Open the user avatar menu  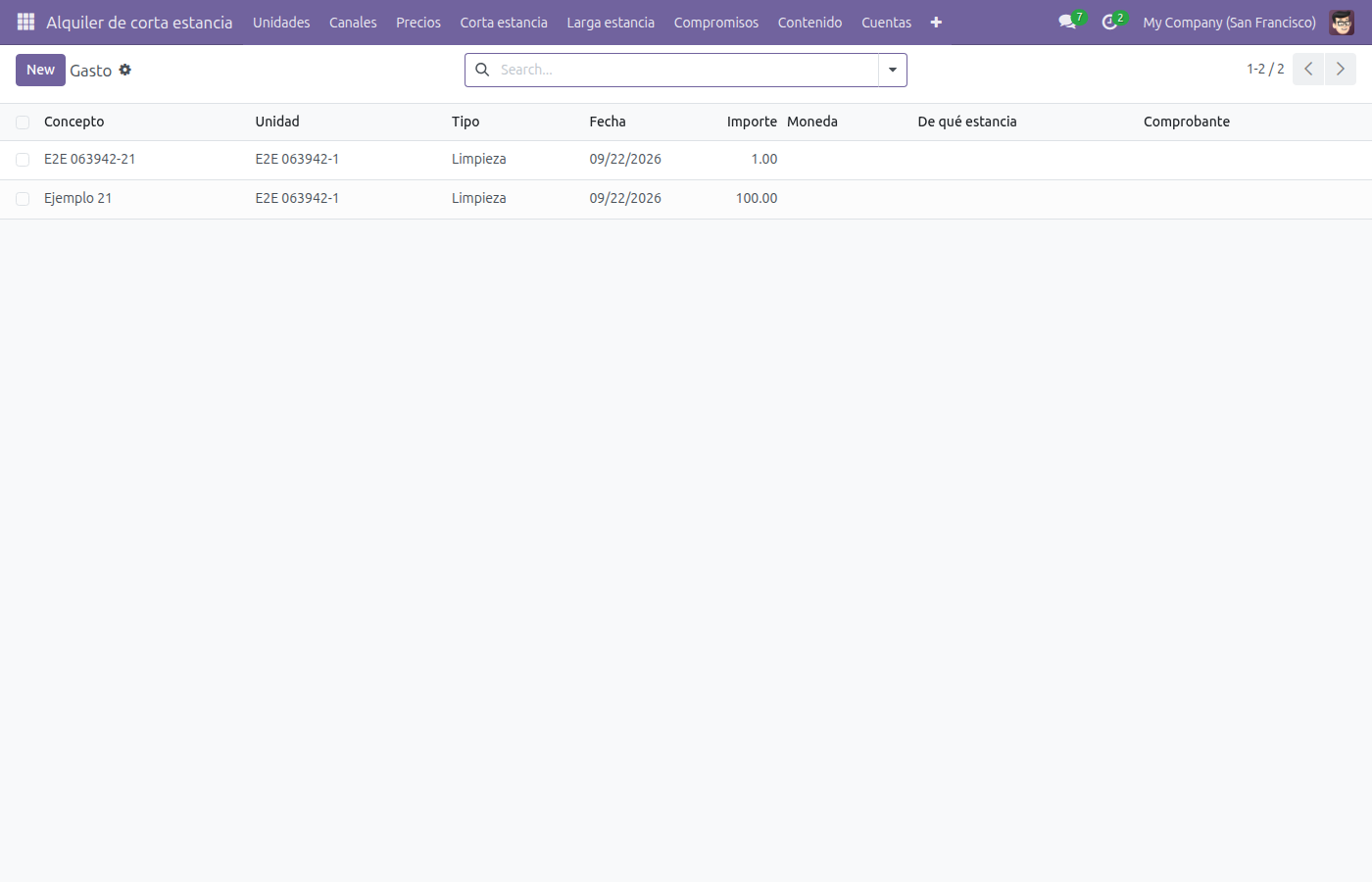(x=1342, y=22)
